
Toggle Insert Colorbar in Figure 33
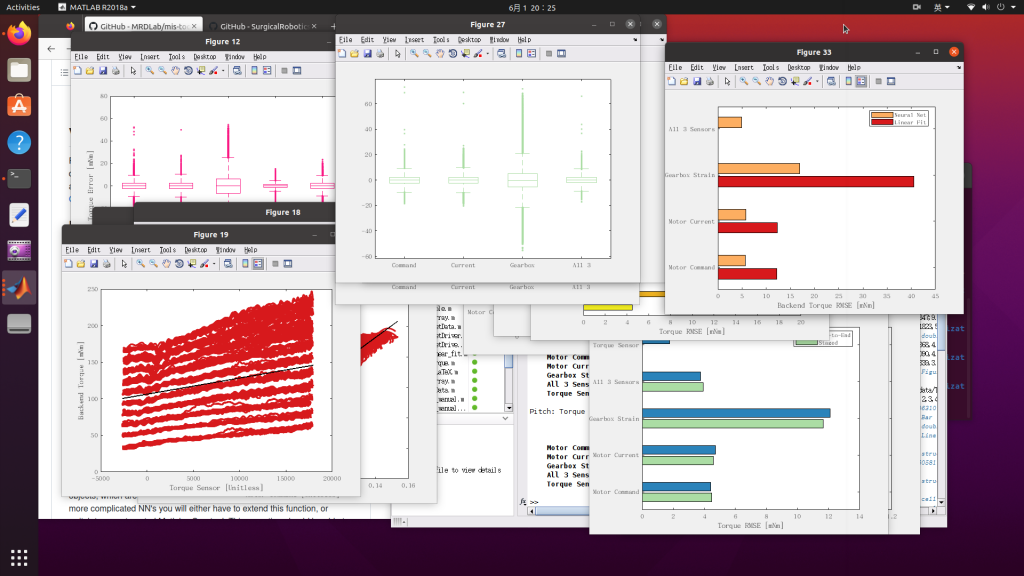pyautogui.click(x=849, y=82)
